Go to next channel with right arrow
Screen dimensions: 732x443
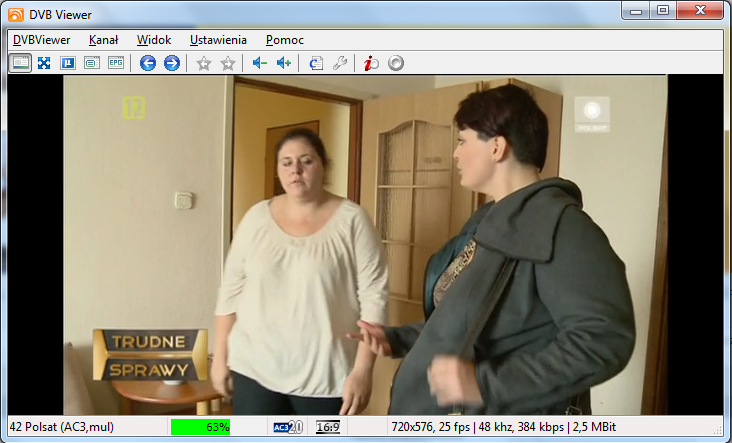[172, 63]
